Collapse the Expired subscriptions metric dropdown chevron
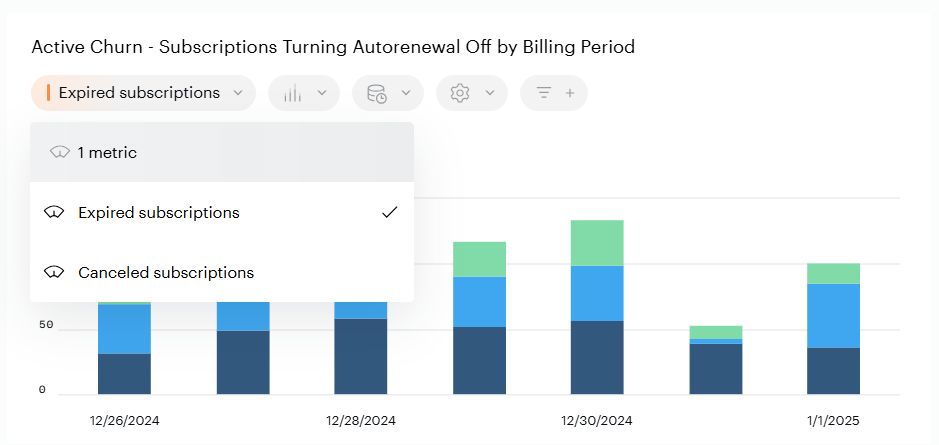Image resolution: width=939 pixels, height=445 pixels. 238,93
